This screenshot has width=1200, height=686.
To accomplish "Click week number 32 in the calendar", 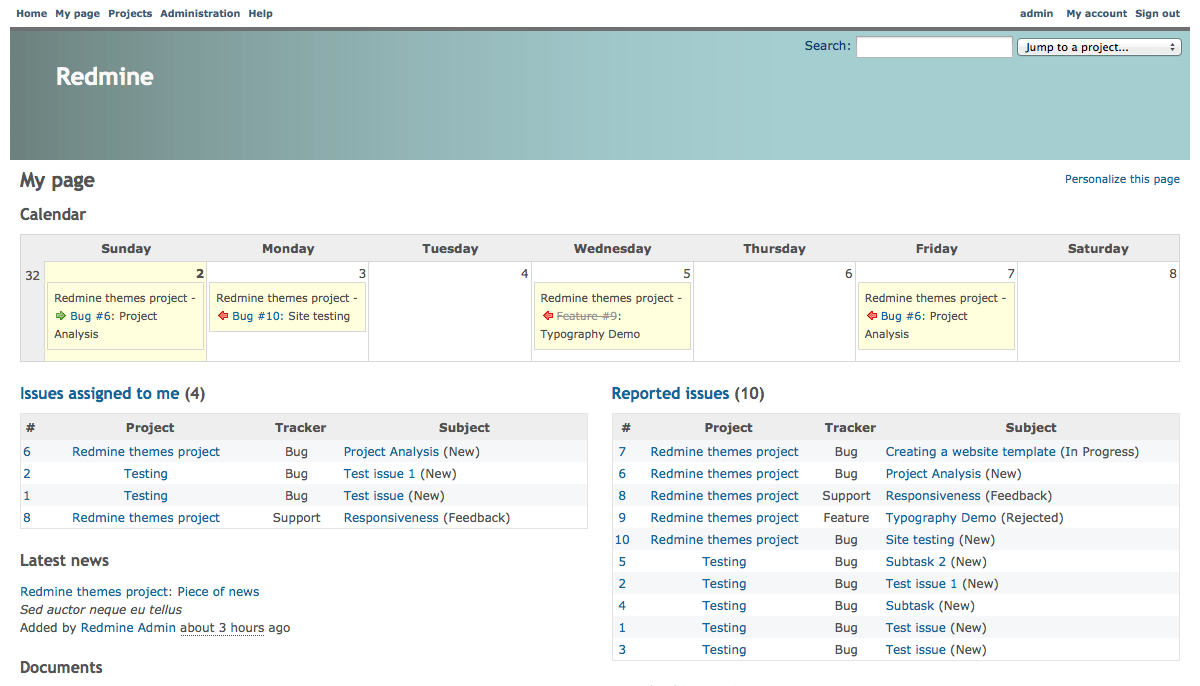I will point(33,276).
